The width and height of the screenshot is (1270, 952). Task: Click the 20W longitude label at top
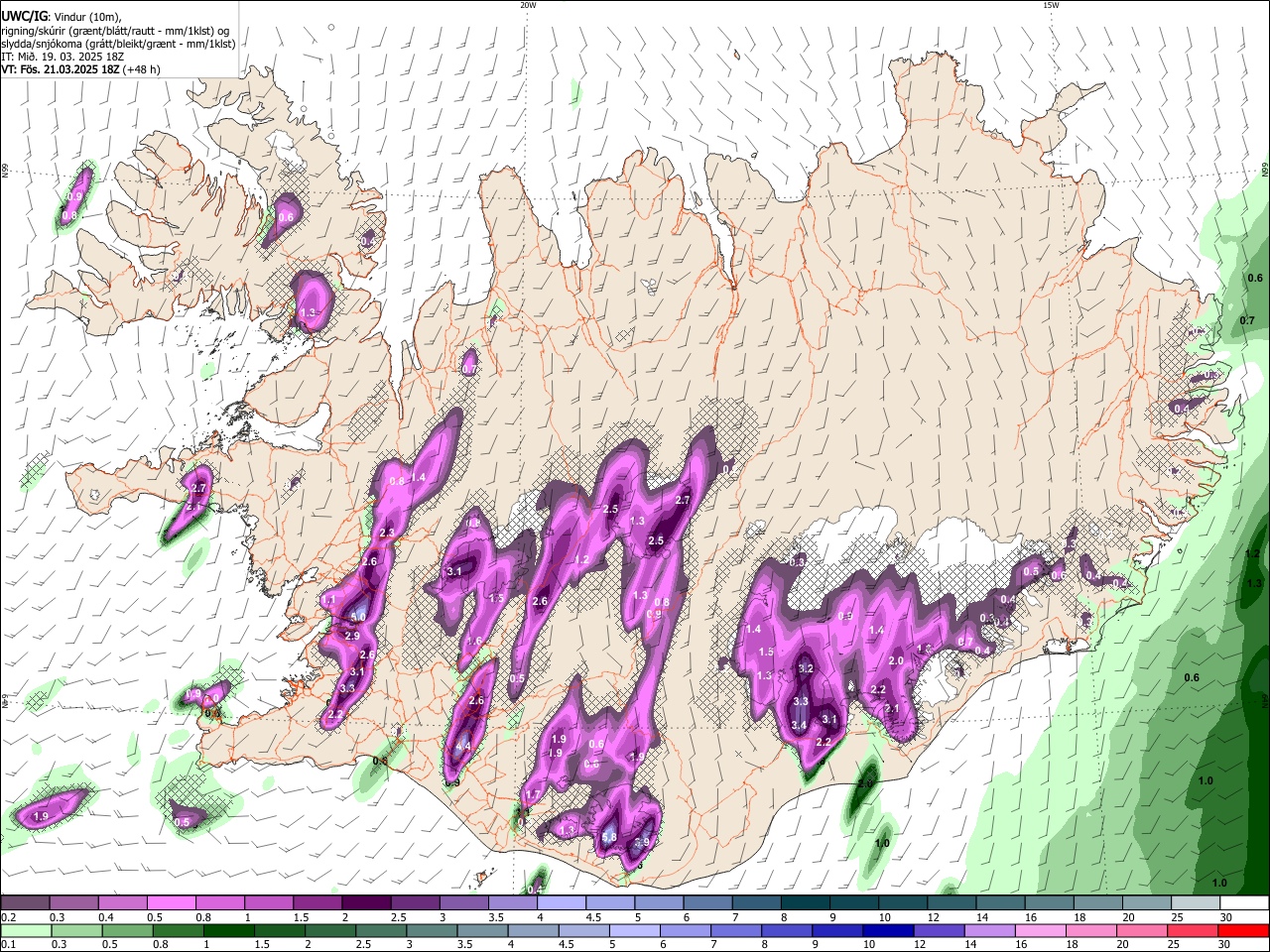(x=528, y=5)
